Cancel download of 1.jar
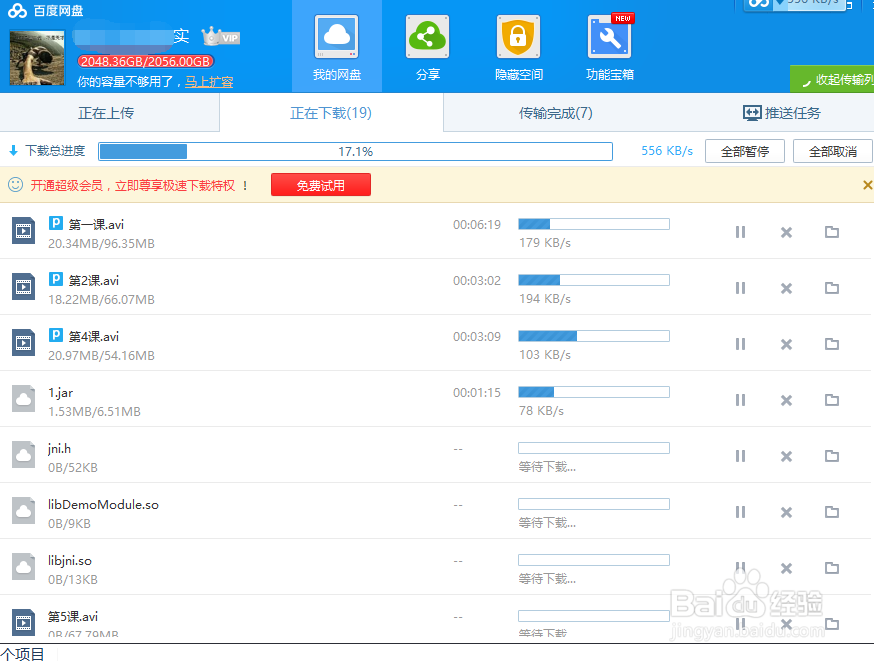Image resolution: width=874 pixels, height=661 pixels. [786, 400]
